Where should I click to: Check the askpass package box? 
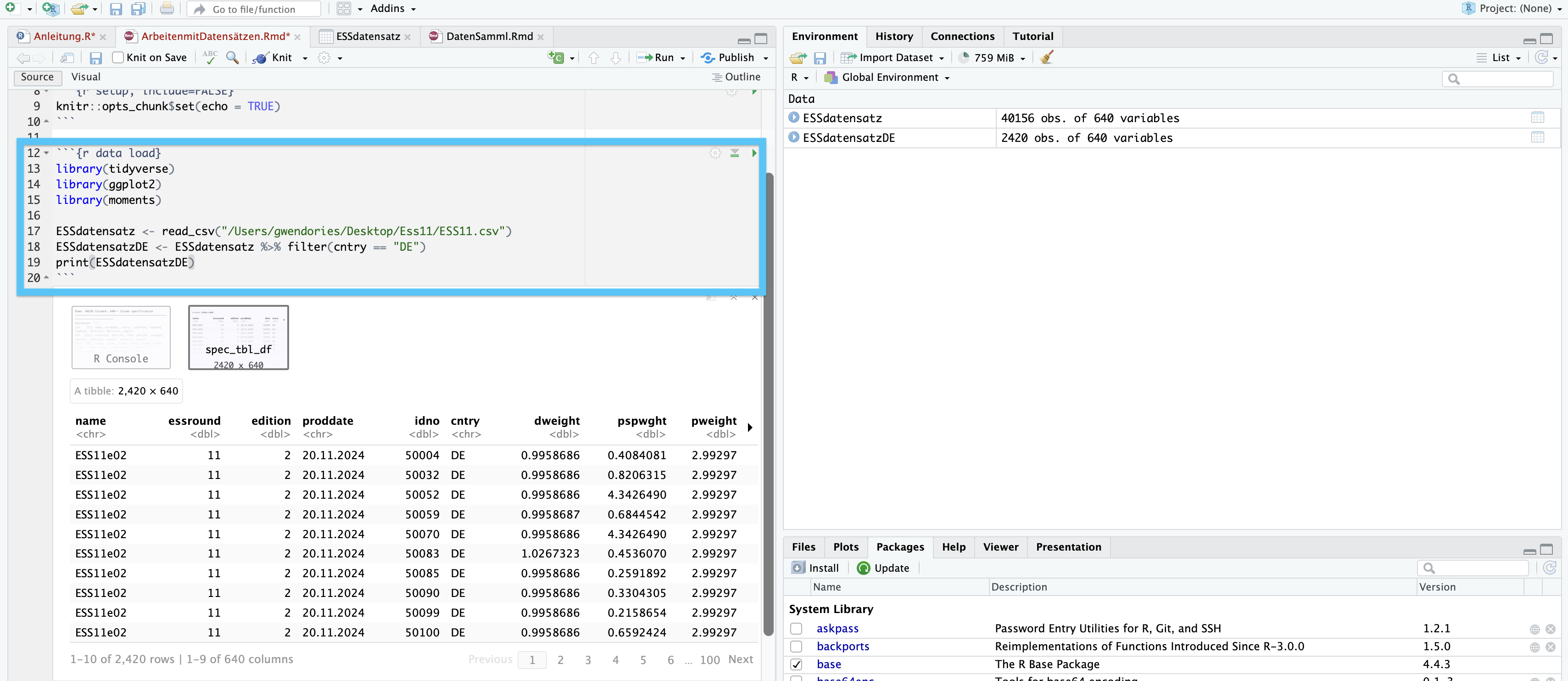(796, 629)
